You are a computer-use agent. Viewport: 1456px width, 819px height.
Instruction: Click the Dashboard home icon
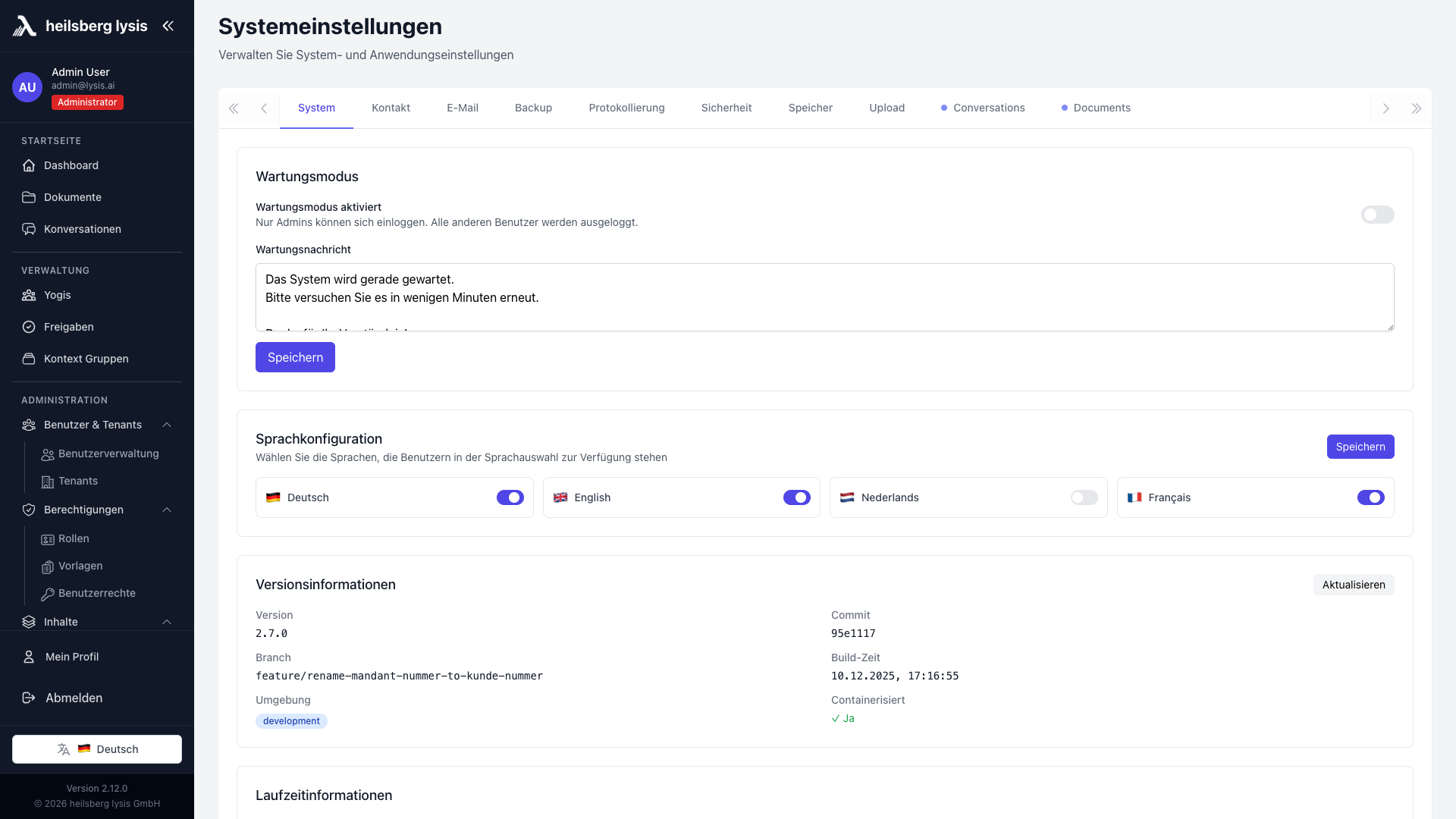pyautogui.click(x=29, y=165)
